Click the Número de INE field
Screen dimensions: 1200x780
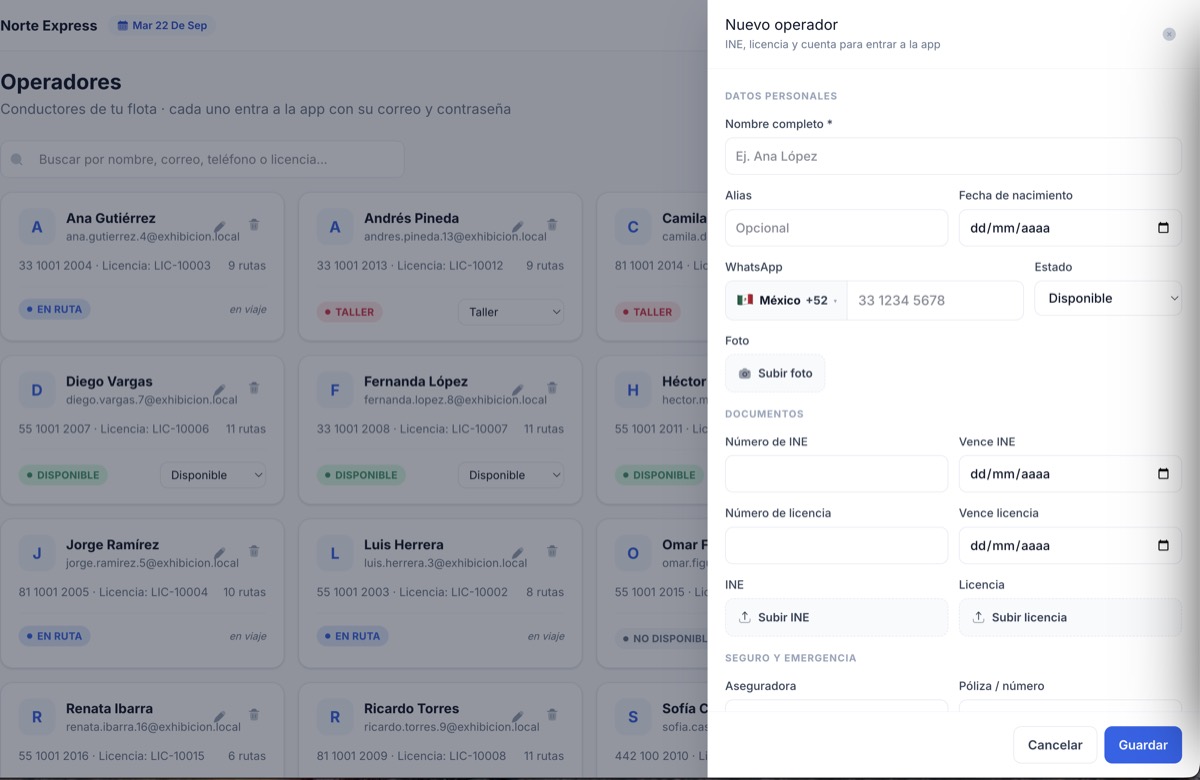click(836, 474)
